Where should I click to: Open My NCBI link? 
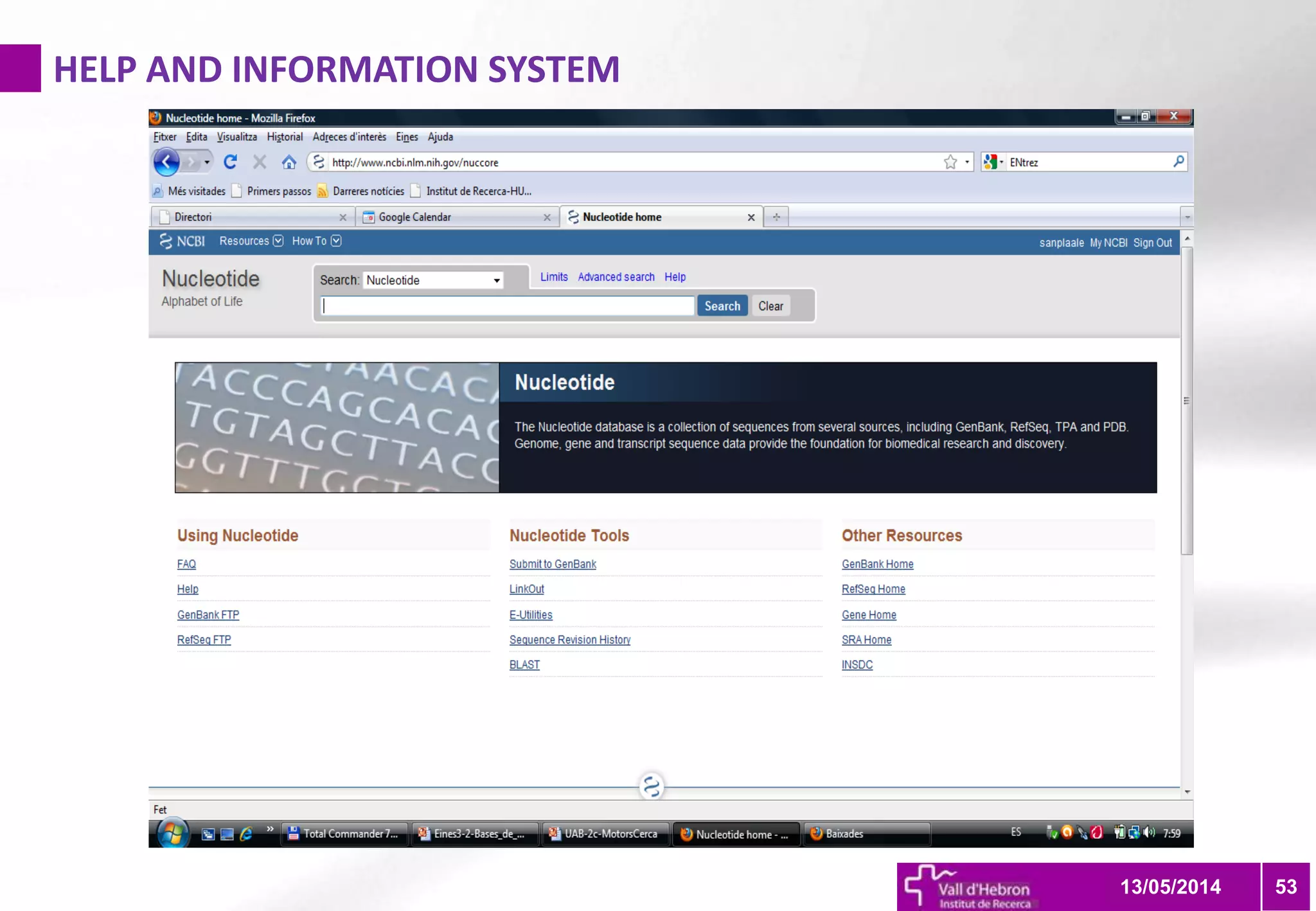(1108, 243)
